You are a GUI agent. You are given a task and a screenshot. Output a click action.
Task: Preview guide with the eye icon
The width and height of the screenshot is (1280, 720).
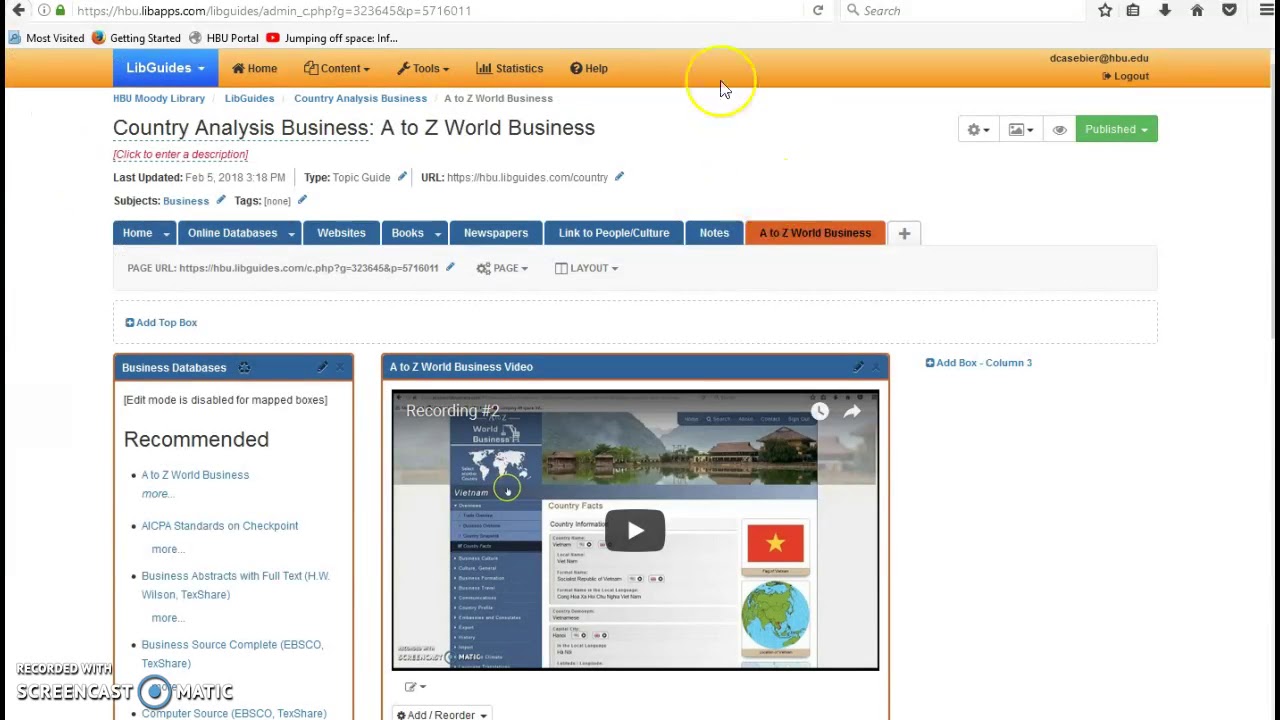1059,129
